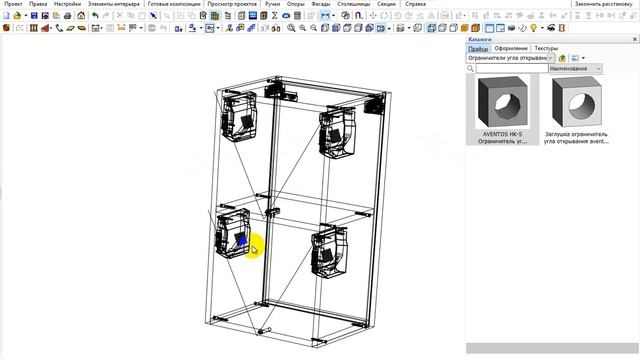Select AVENTOS HK-S Ограничитель thumbnail

502,109
